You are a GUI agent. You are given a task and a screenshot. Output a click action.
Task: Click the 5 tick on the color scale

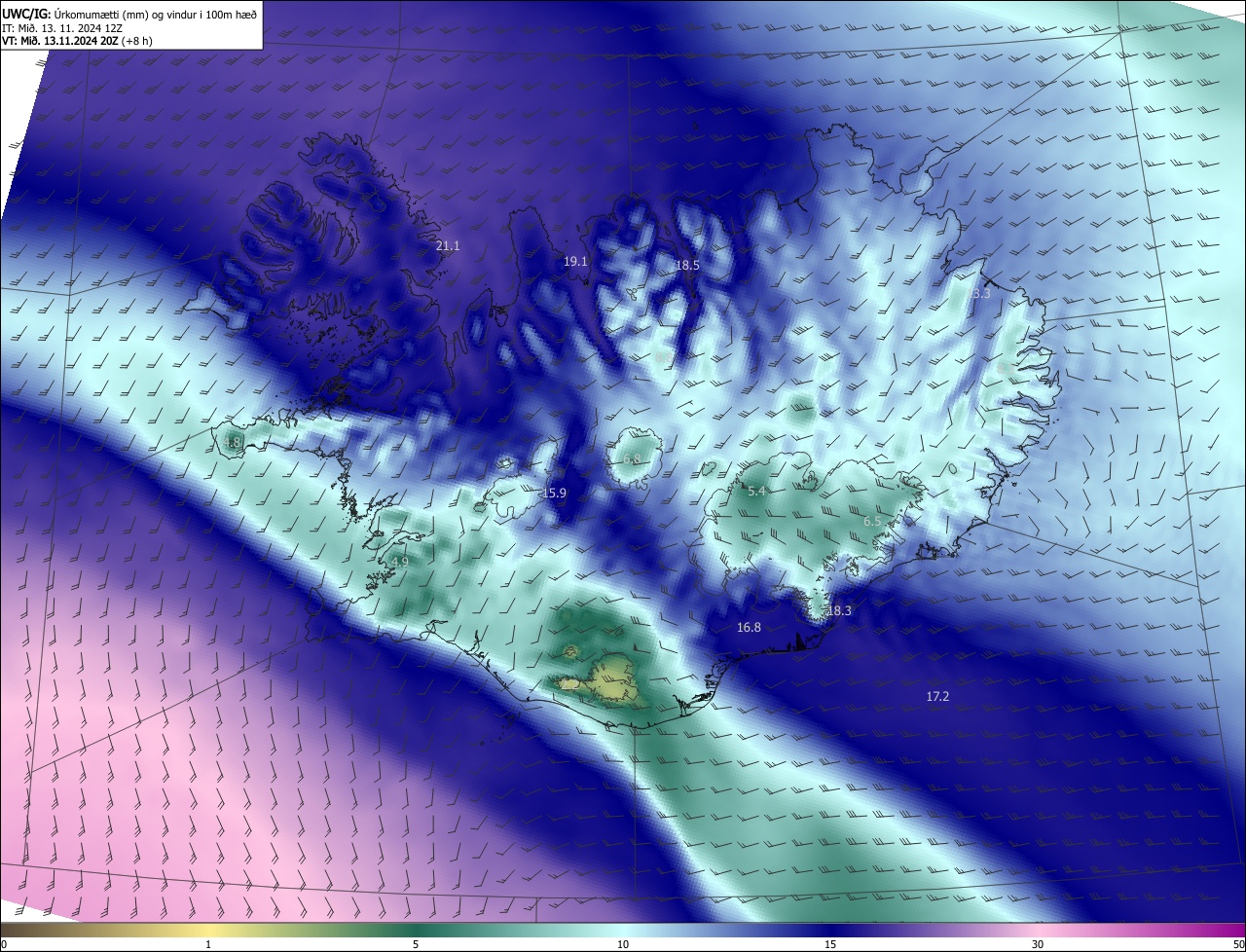(x=416, y=945)
